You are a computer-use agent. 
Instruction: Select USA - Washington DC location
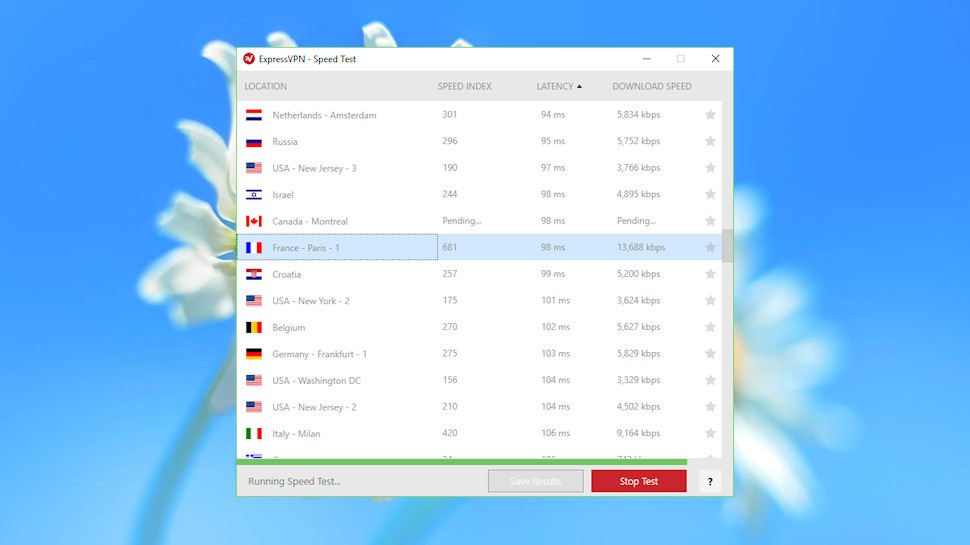click(479, 380)
